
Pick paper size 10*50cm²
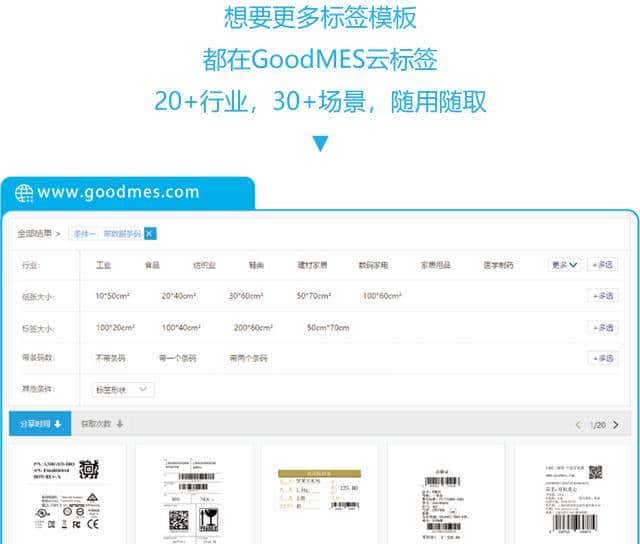112,296
